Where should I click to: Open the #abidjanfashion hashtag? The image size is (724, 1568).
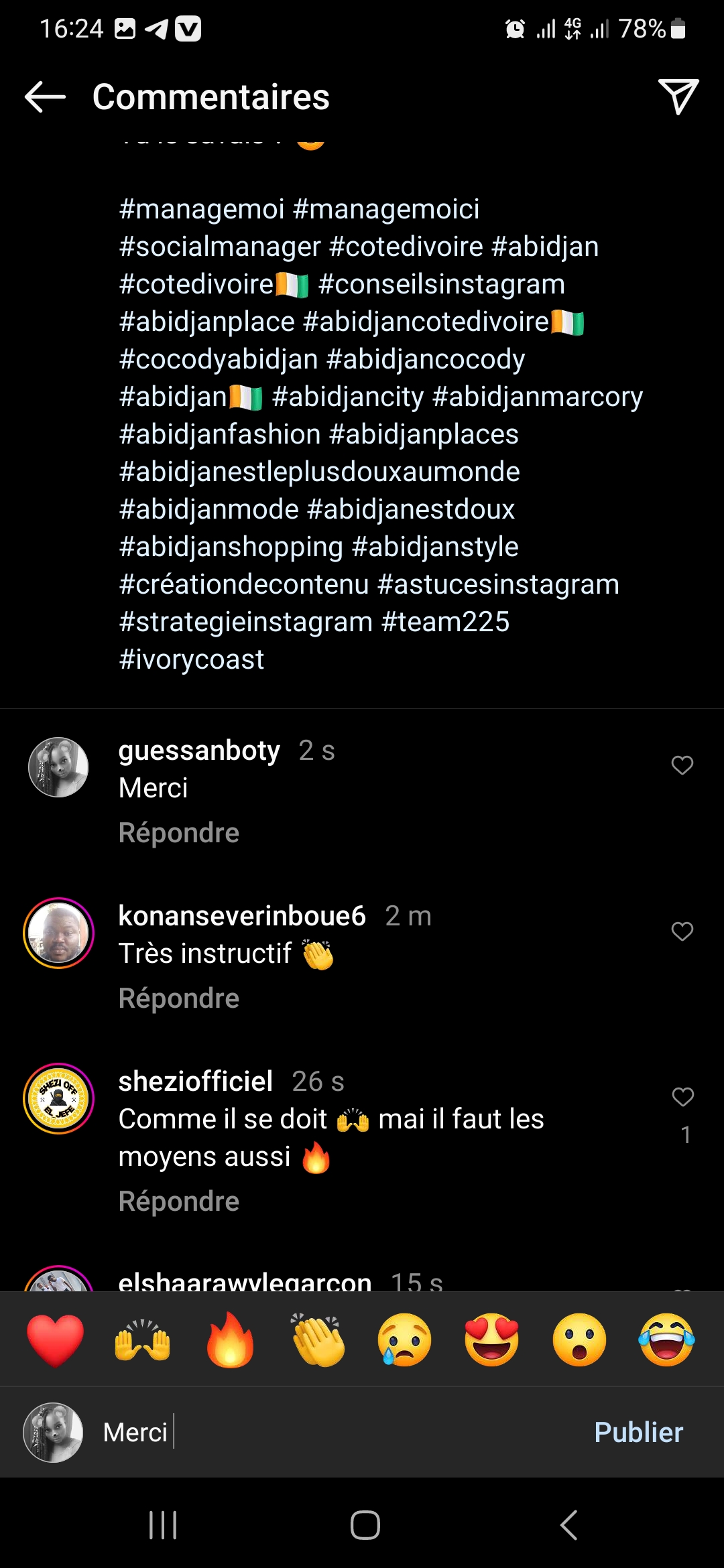point(220,434)
